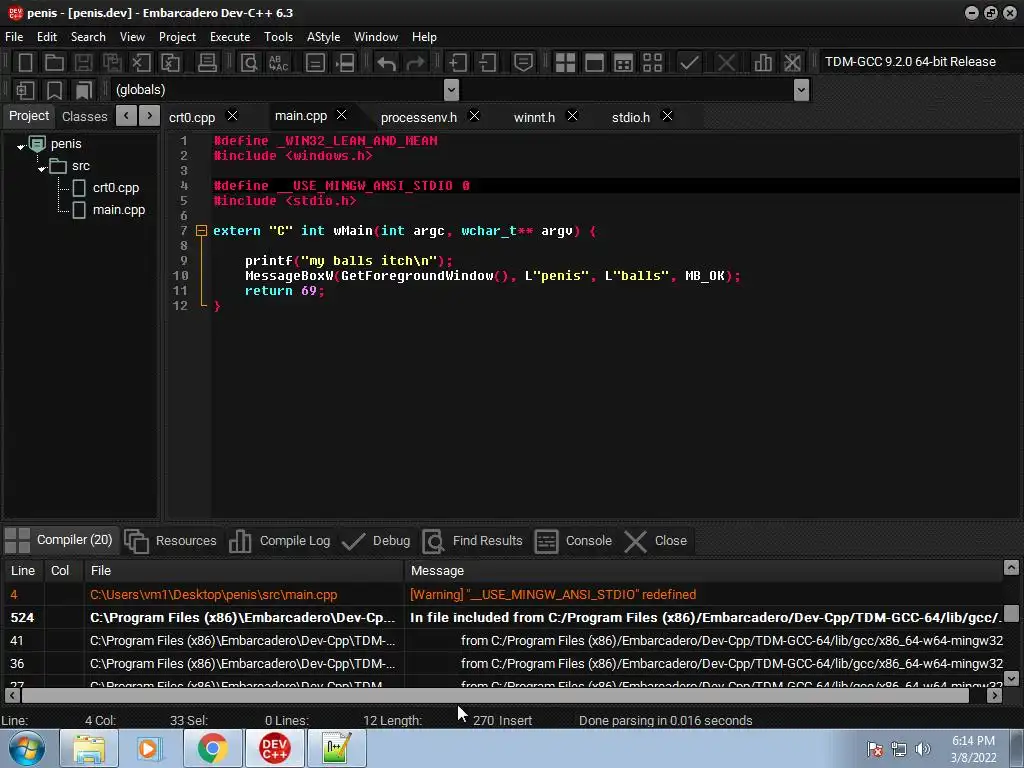
Task: Click the Toggle Bookmark icon
Action: coord(54,90)
